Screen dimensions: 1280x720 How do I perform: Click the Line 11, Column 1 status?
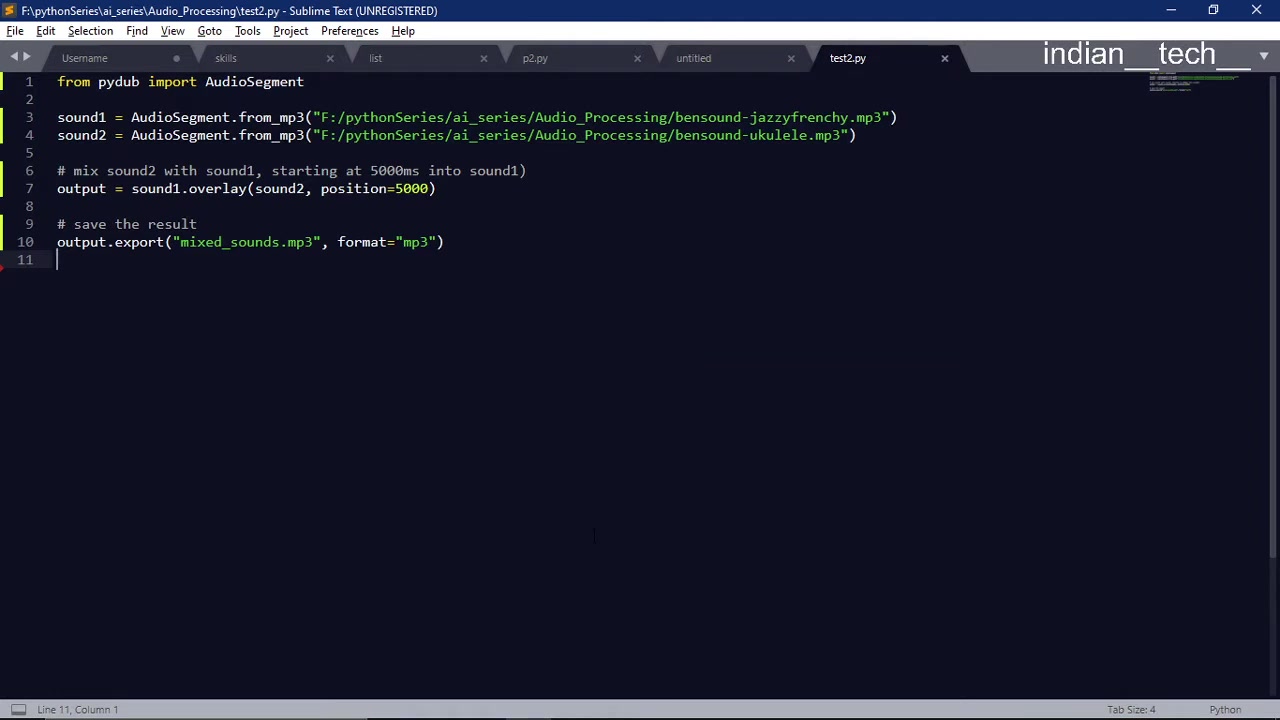tap(77, 710)
